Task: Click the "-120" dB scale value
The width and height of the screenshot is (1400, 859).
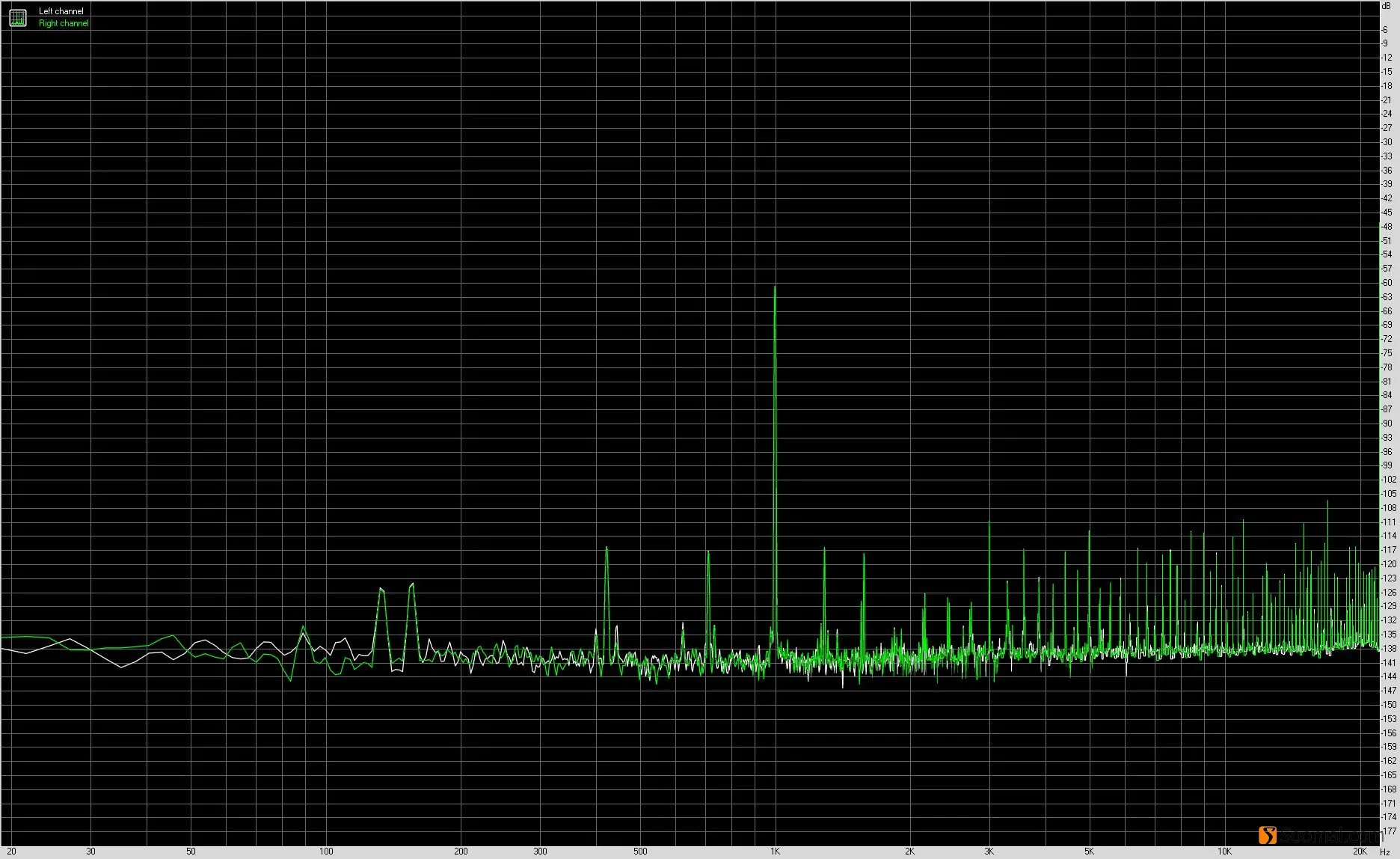Action: click(1389, 564)
